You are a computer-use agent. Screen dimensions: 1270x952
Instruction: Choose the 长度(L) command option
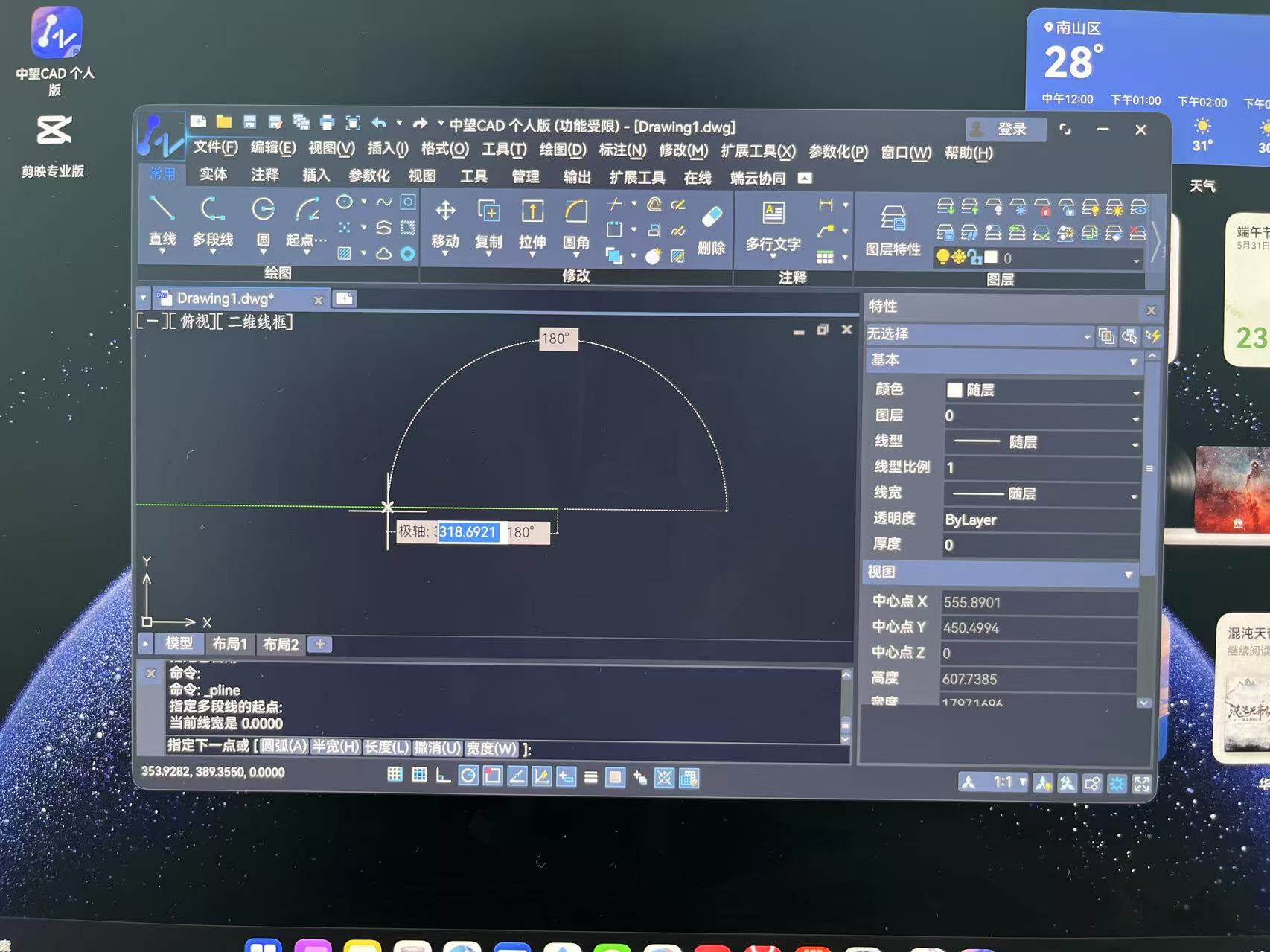pos(387,747)
